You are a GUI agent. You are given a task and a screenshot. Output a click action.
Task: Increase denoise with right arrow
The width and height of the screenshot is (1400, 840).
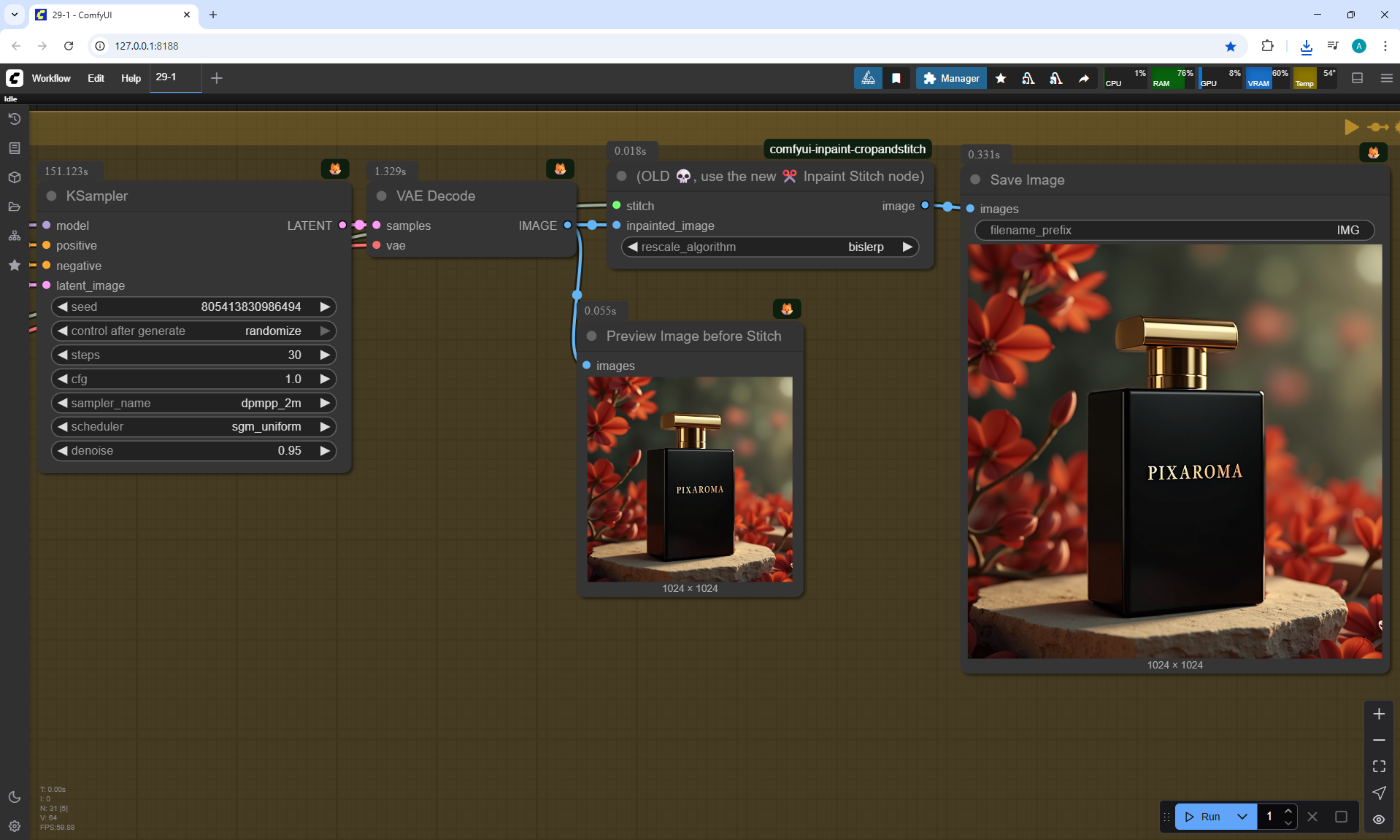coord(325,450)
